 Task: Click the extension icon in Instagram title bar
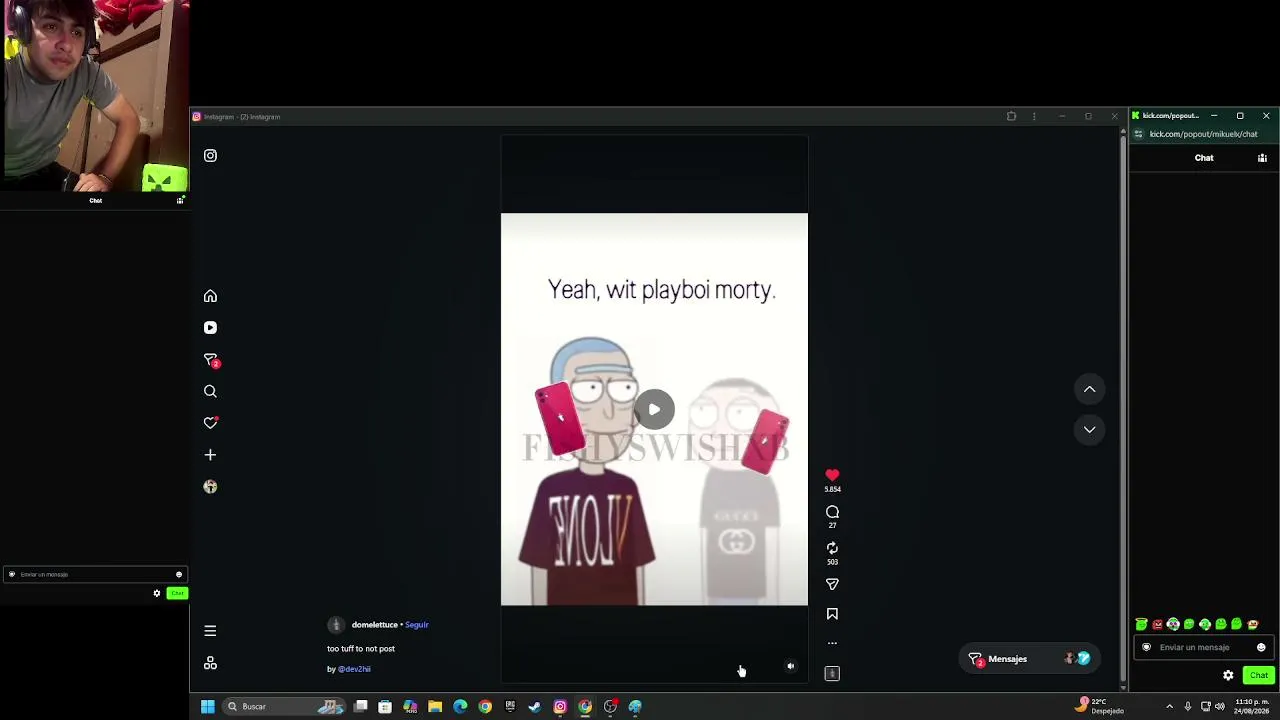[1011, 117]
